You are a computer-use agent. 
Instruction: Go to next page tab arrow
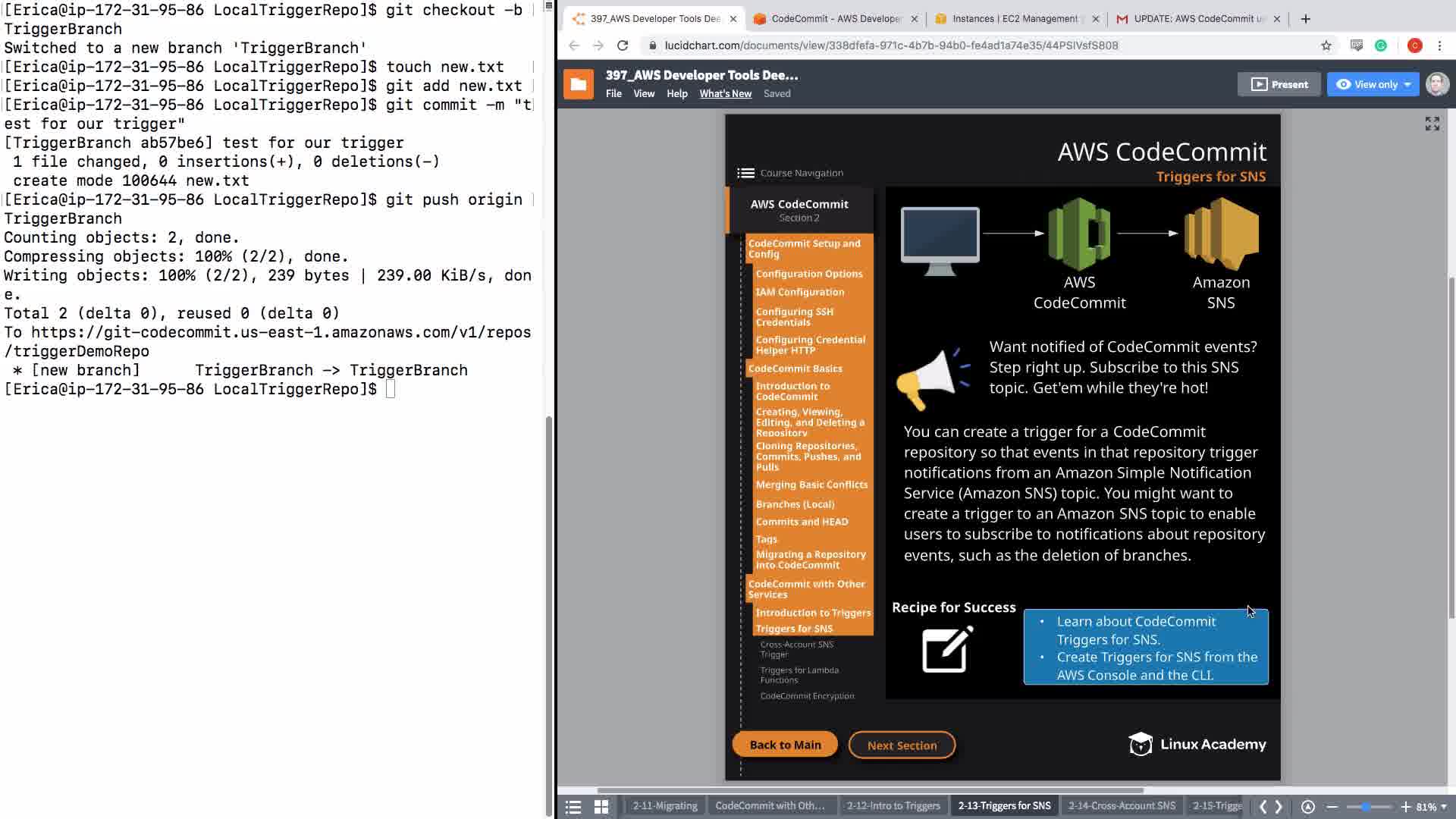(1279, 807)
